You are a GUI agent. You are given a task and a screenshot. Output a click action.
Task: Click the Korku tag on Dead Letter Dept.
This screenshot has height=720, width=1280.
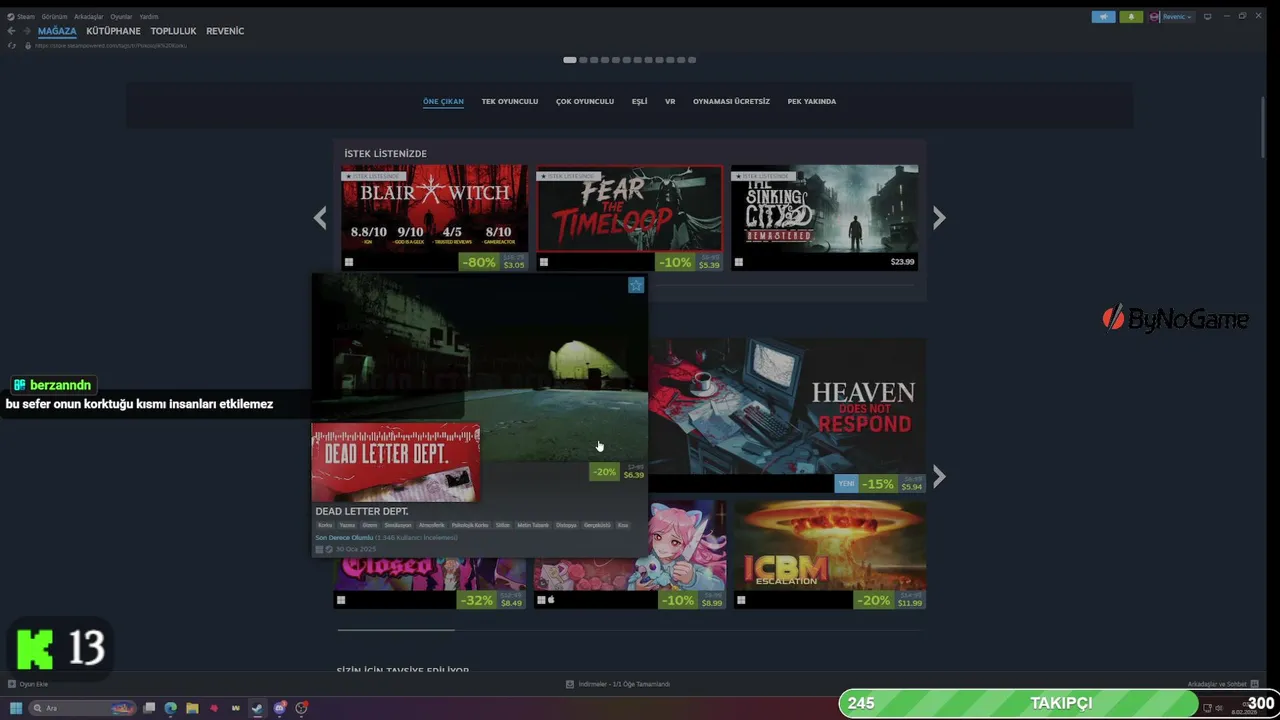pyautogui.click(x=325, y=525)
